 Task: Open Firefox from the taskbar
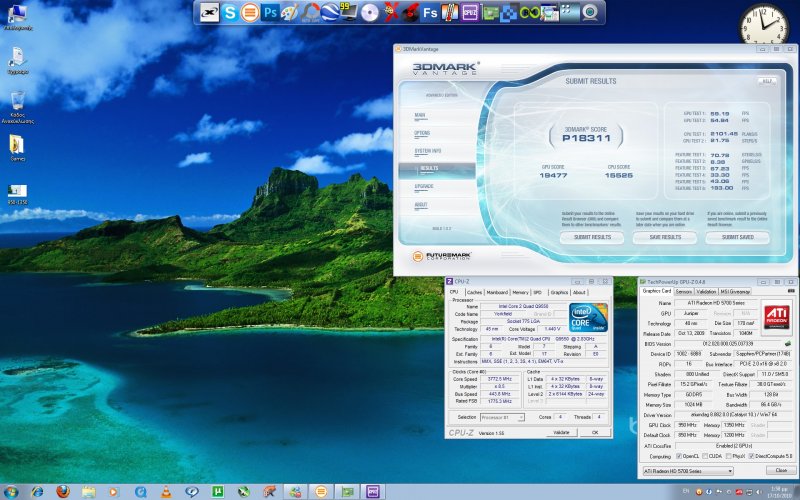[x=63, y=492]
